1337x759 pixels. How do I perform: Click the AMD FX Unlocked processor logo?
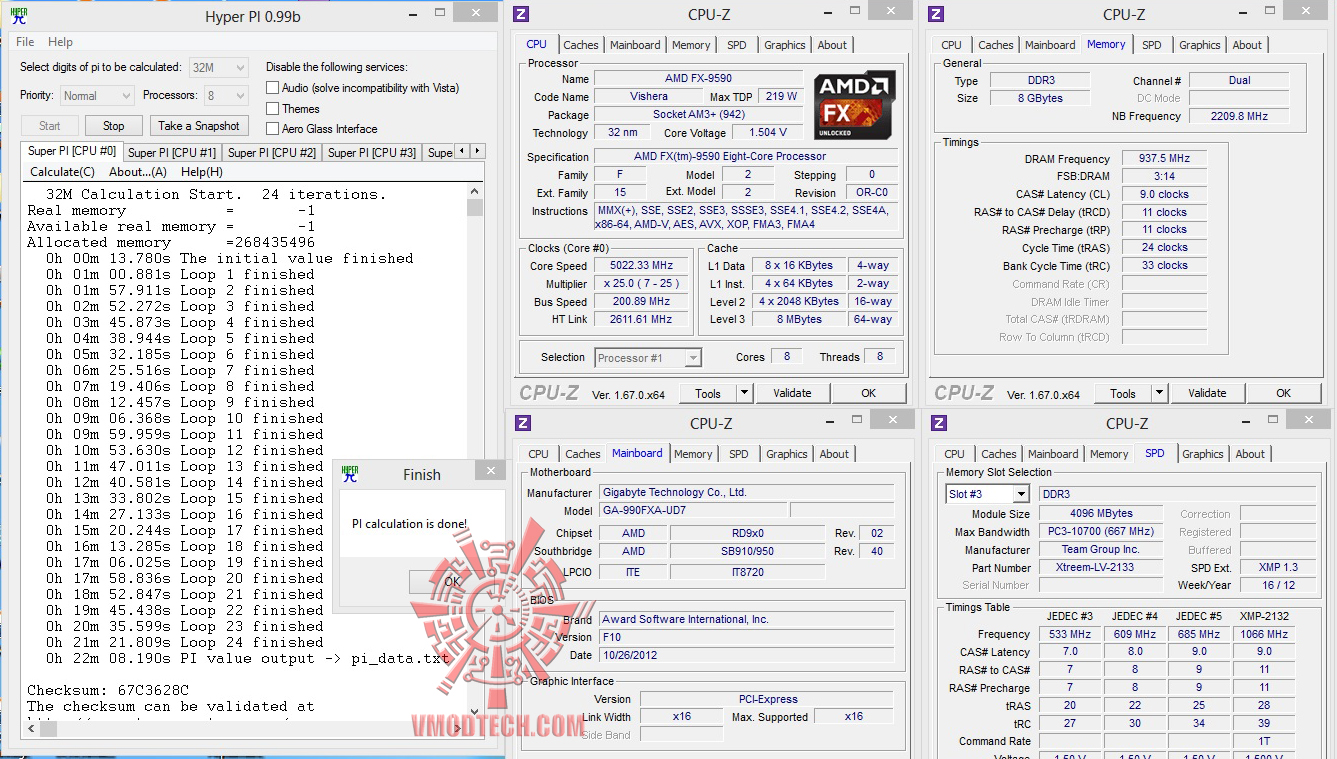click(853, 103)
